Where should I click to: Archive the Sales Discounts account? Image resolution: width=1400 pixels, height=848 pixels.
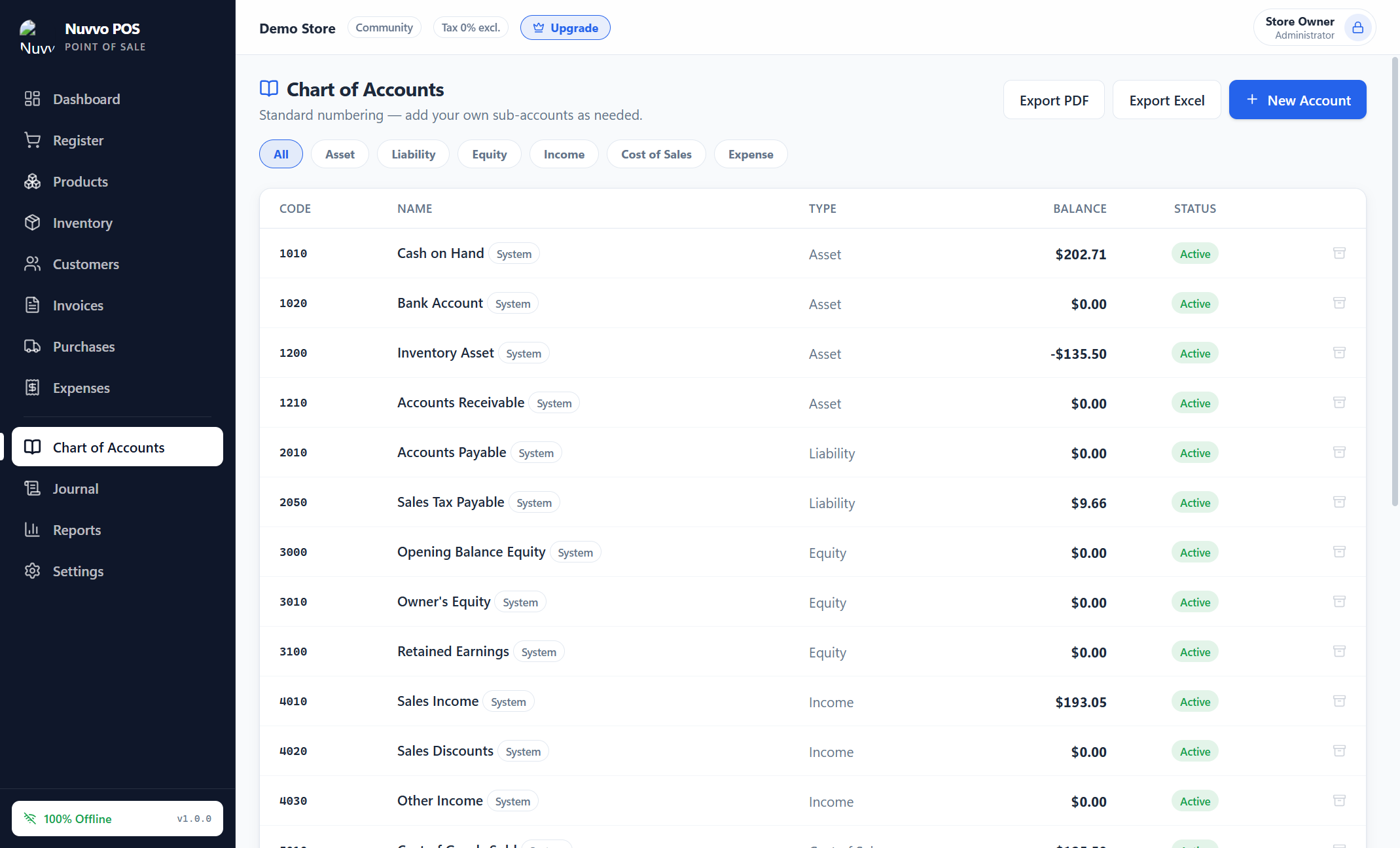1339,751
